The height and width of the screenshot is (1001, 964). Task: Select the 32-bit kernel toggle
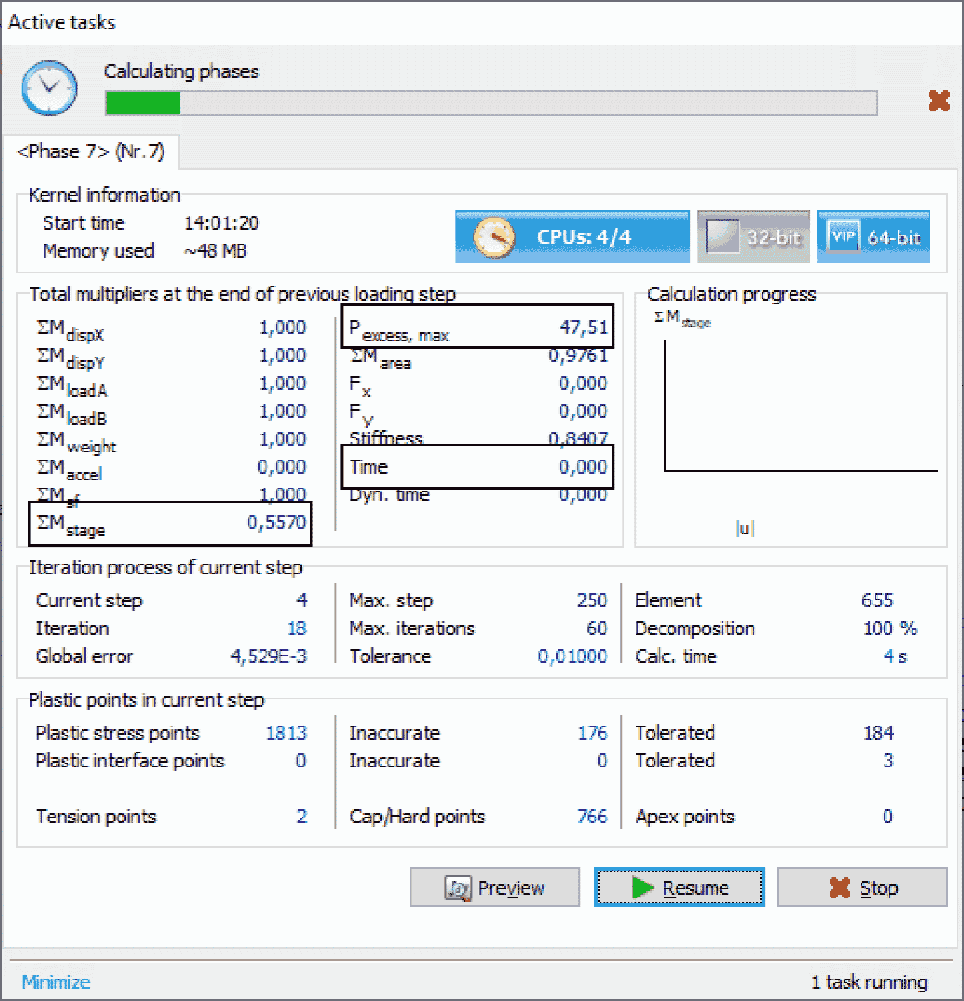753,237
